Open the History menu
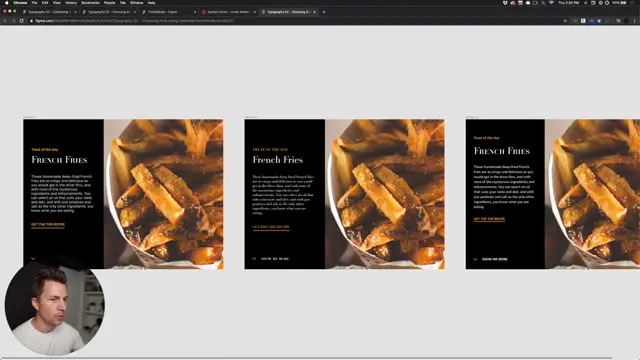Image resolution: width=640 pixels, height=360 pixels. click(x=71, y=2)
